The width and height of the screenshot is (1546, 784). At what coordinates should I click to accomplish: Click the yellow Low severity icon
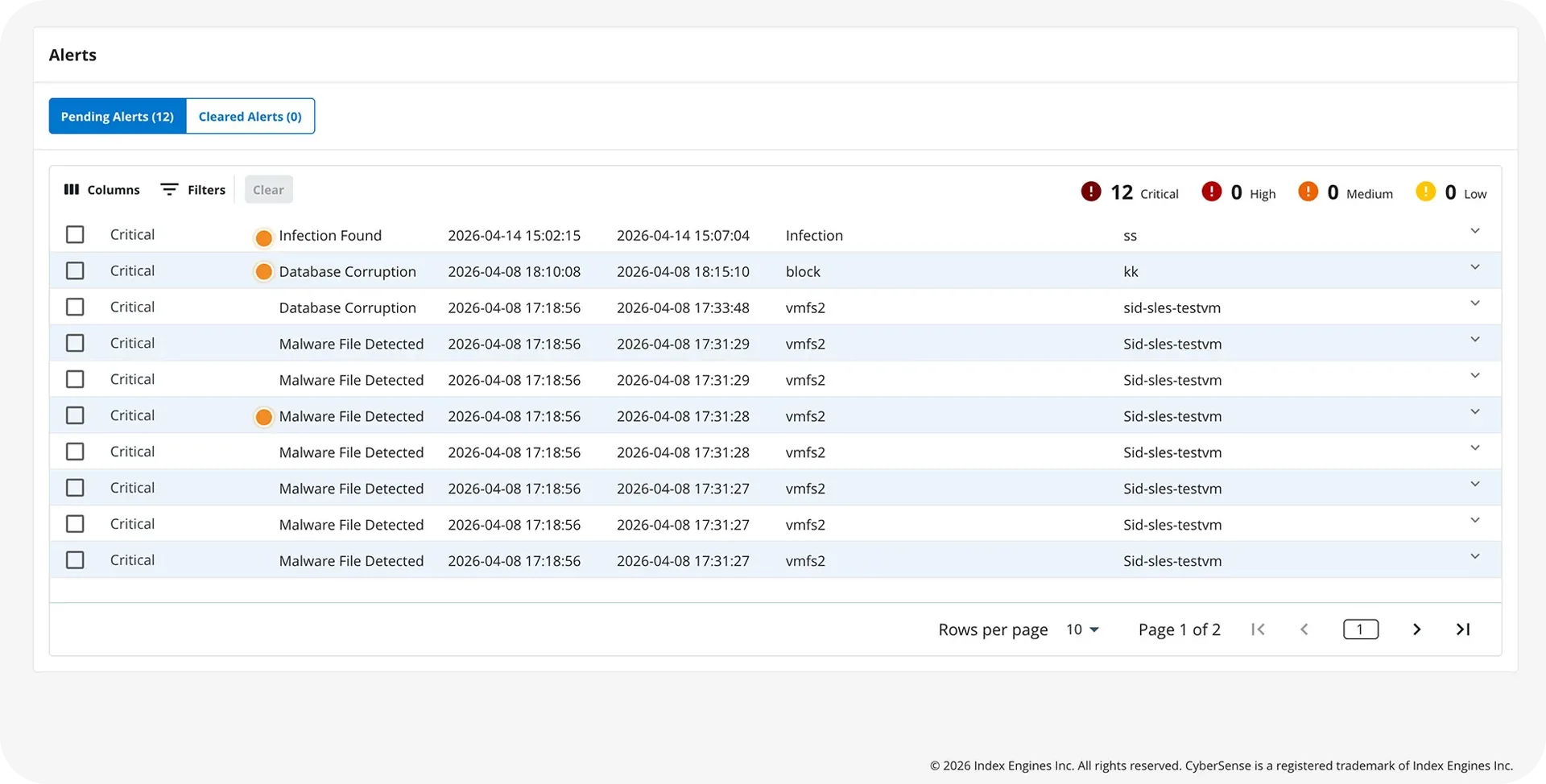point(1425,192)
